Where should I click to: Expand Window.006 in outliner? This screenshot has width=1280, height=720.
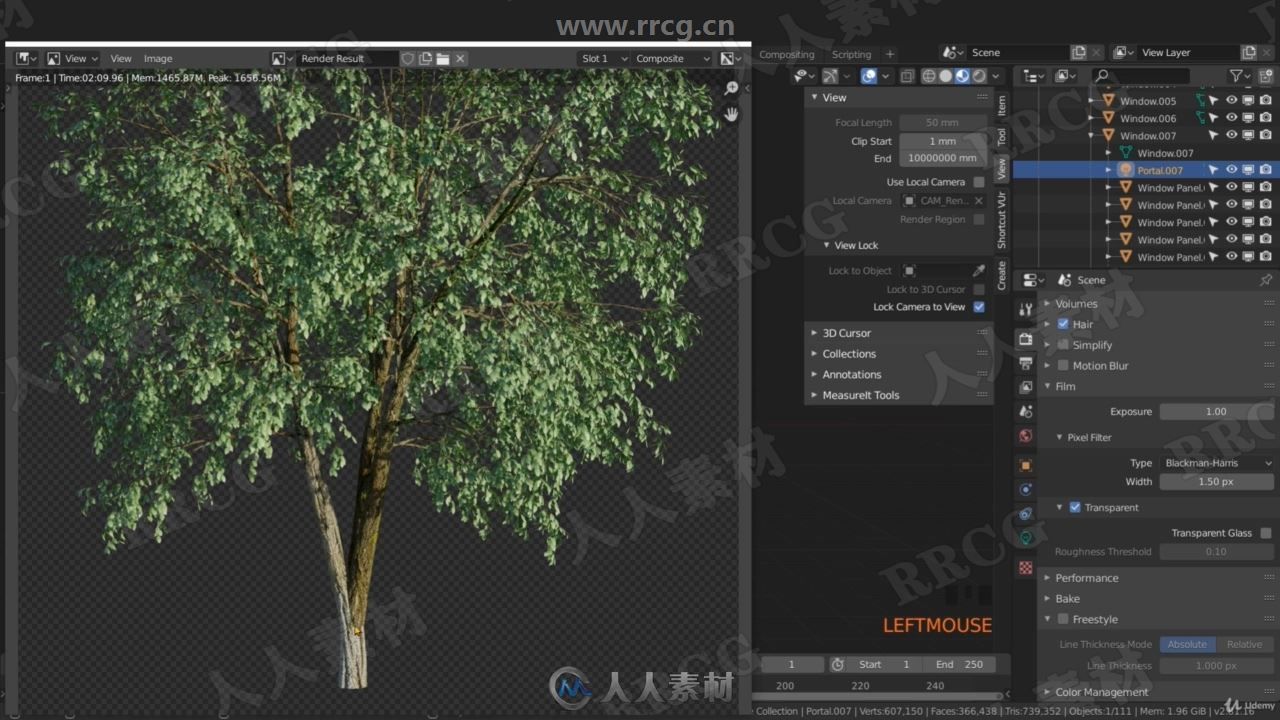[1092, 118]
